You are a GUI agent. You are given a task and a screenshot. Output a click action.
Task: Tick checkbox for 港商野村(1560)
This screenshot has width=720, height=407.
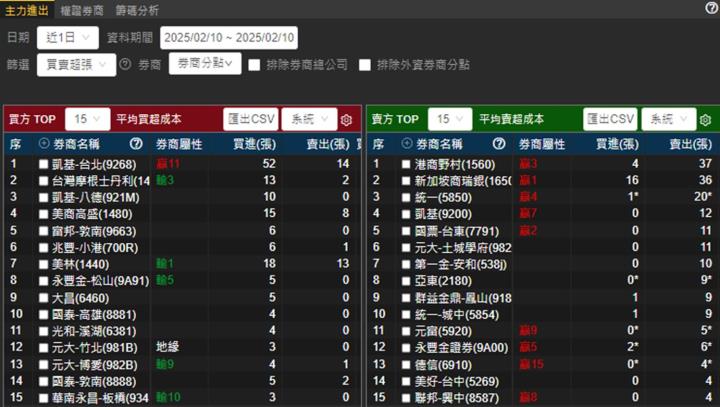406,164
